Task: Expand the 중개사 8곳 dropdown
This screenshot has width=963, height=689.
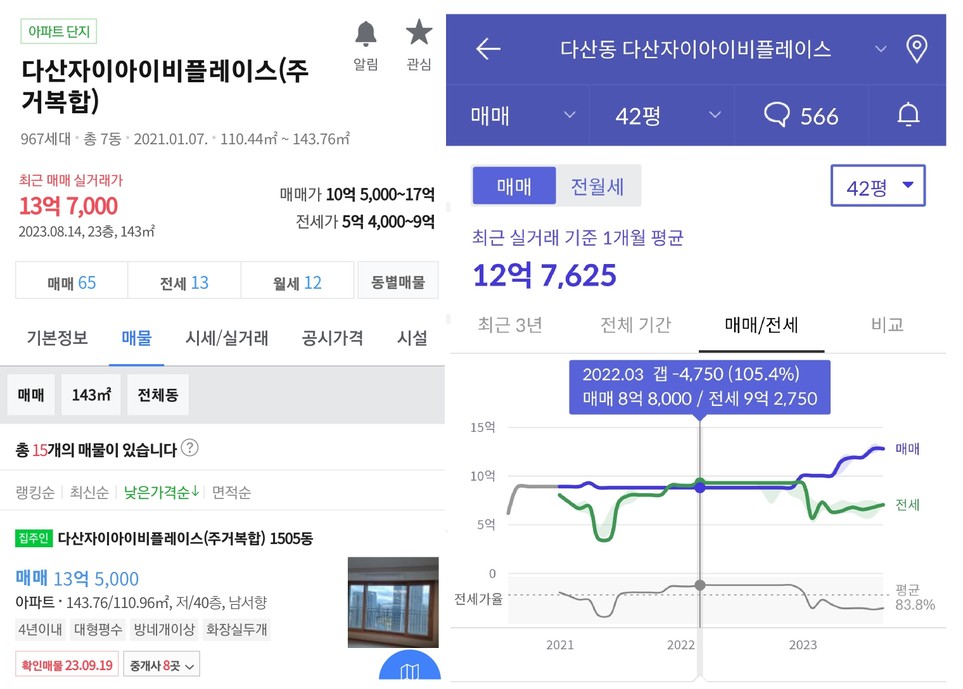Action: click(162, 665)
